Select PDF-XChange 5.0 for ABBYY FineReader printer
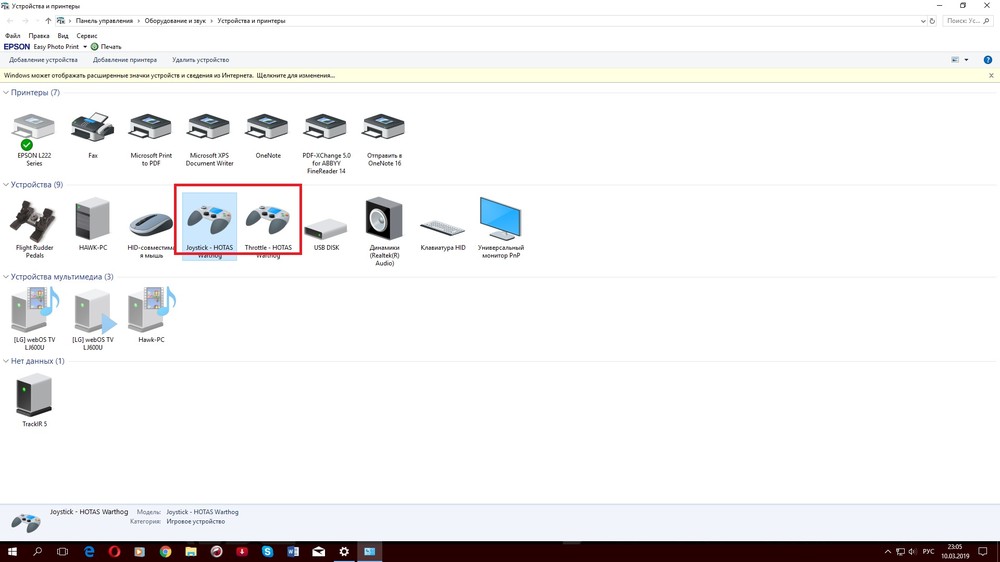 pos(327,144)
